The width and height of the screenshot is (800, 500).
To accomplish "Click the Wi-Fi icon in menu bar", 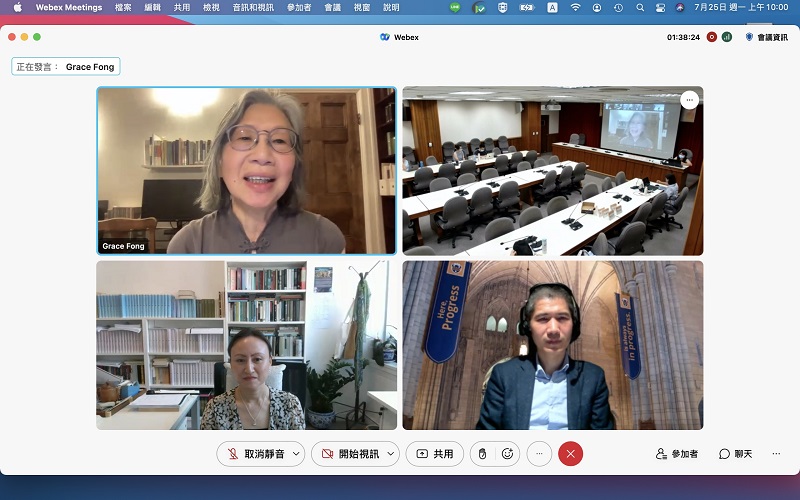I will [575, 7].
